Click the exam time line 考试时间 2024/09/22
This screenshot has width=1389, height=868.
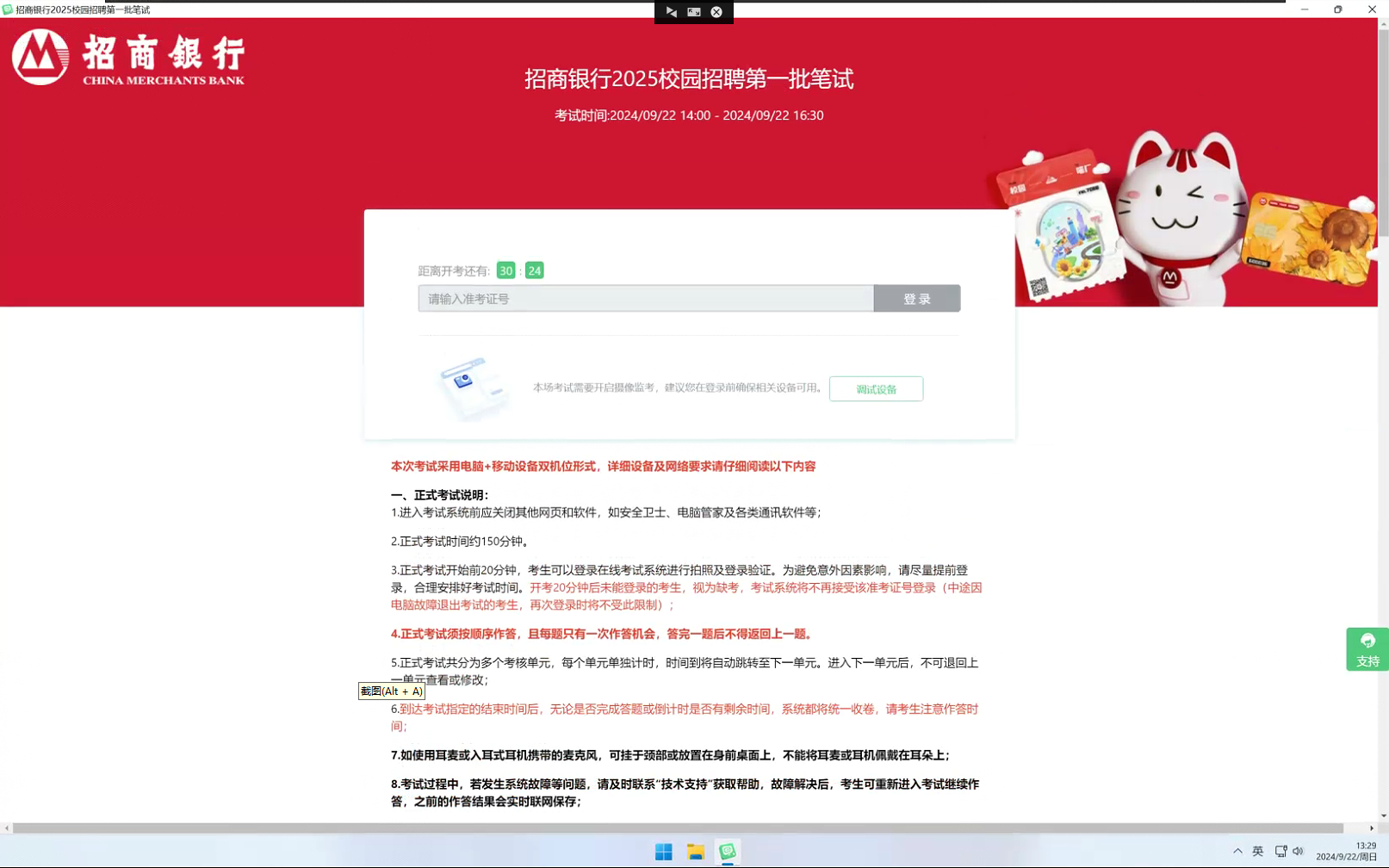click(x=689, y=115)
